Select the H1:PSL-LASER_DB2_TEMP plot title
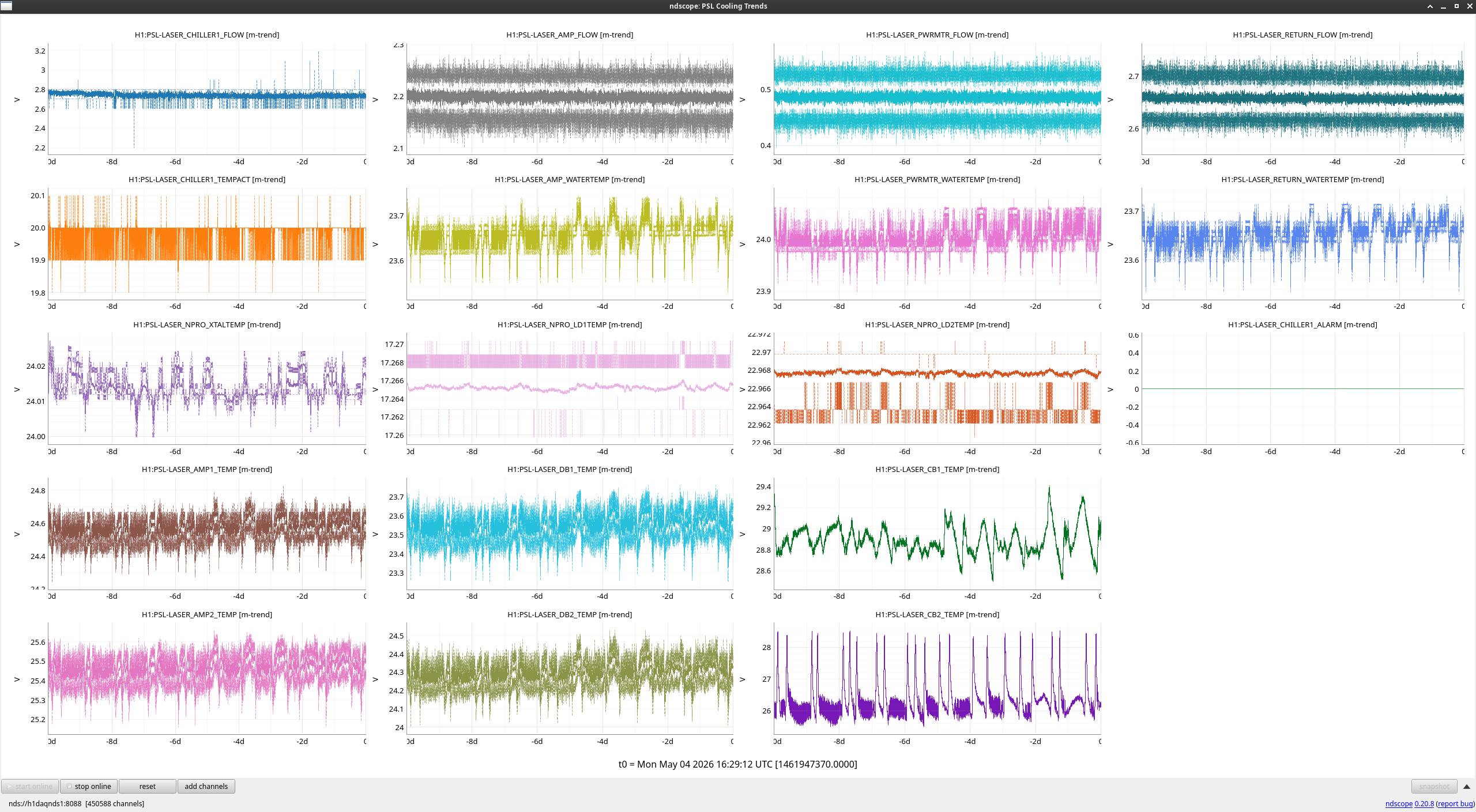 pos(570,614)
